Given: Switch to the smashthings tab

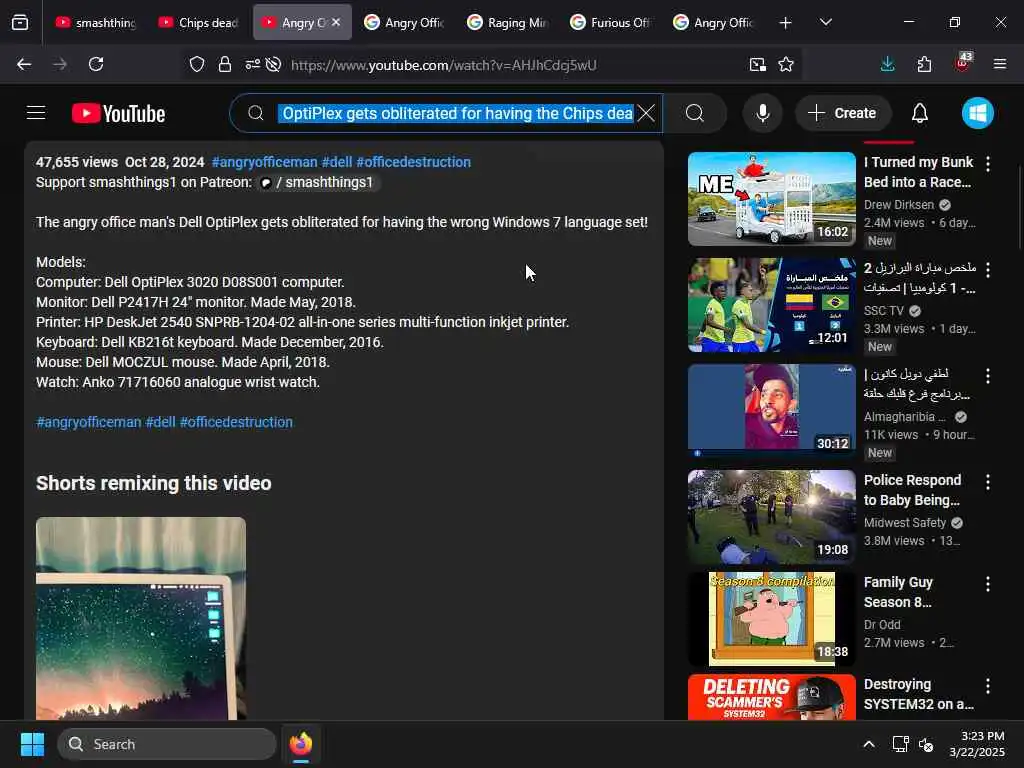Looking at the screenshot, I should tap(96, 23).
